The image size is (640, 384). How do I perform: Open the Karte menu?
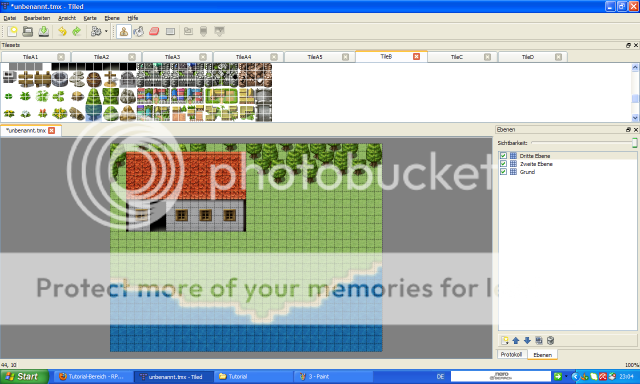click(90, 18)
